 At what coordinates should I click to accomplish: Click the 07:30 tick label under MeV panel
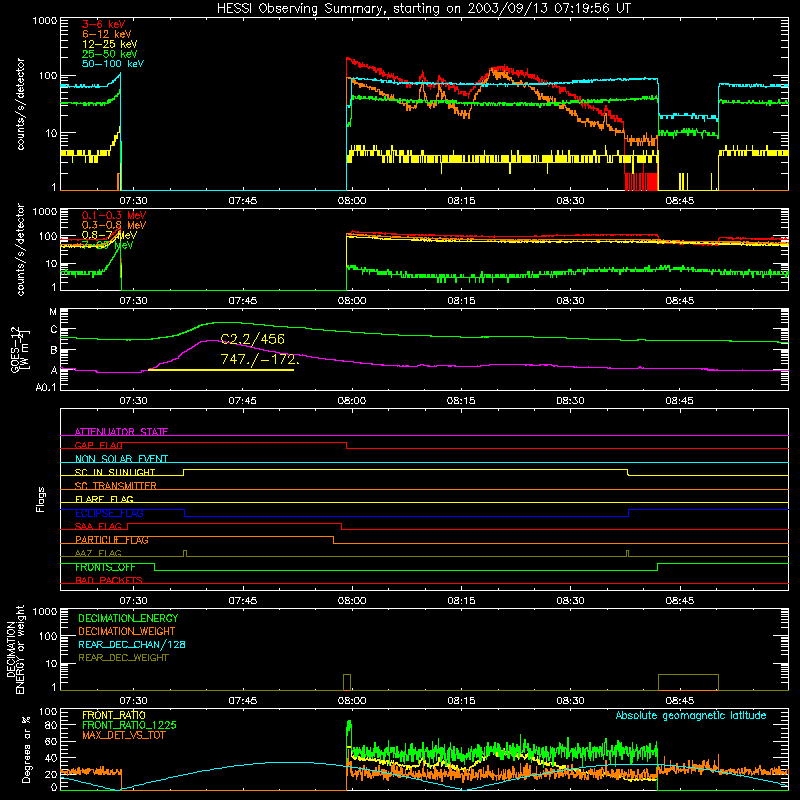coord(133,301)
